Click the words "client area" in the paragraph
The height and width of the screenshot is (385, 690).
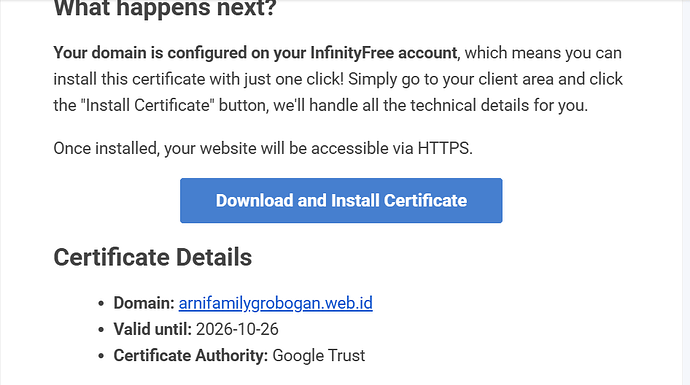516,79
